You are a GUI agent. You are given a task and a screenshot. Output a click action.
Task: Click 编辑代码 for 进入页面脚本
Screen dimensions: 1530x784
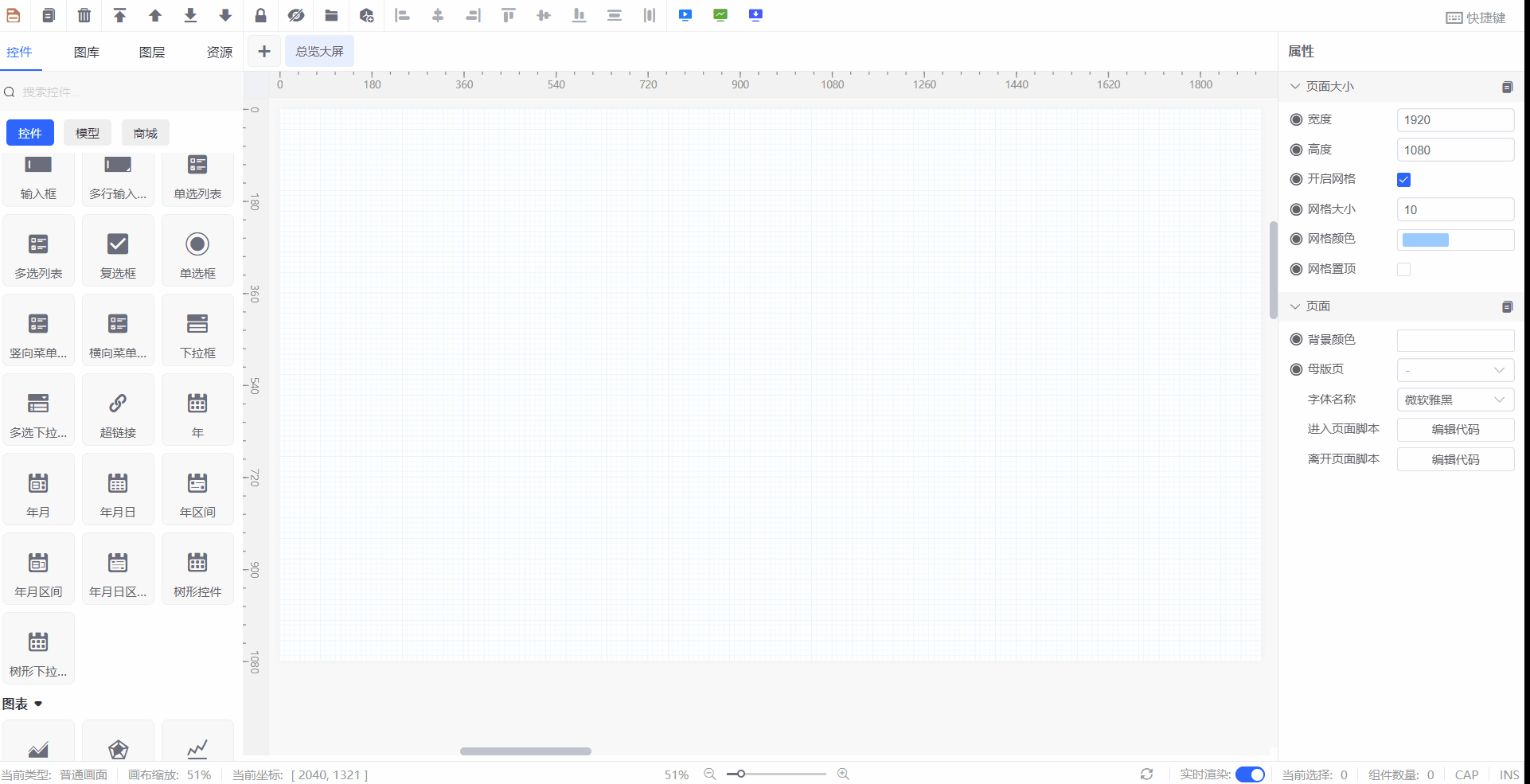pos(1455,430)
